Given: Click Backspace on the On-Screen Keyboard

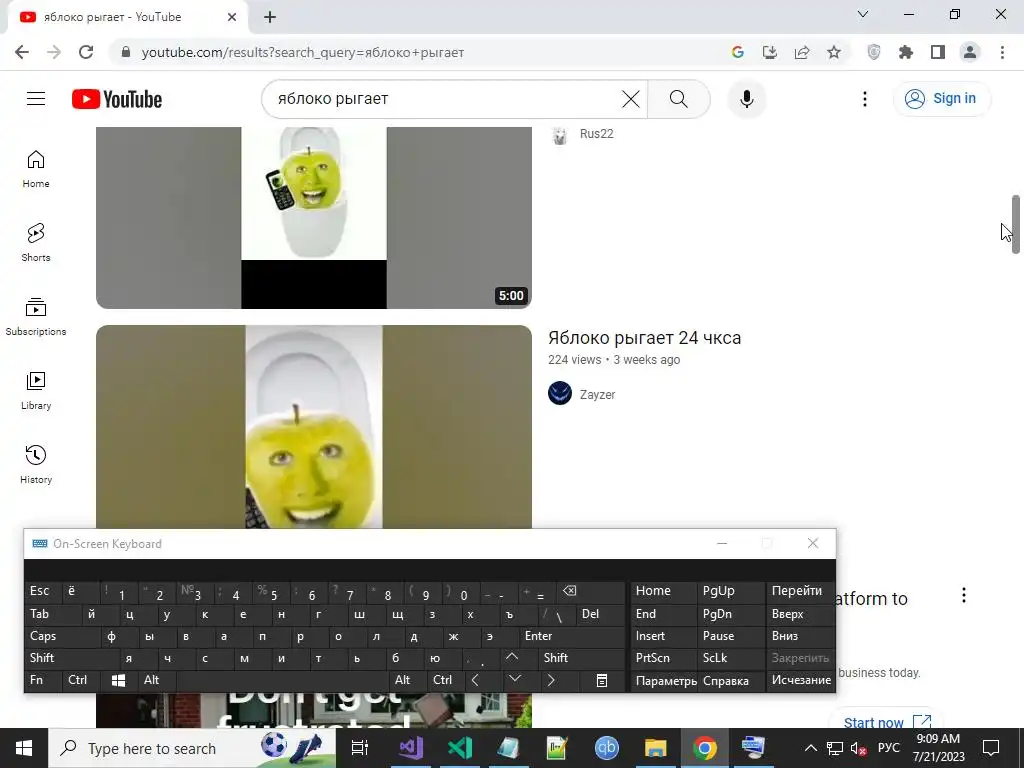Looking at the screenshot, I should coord(590,591).
